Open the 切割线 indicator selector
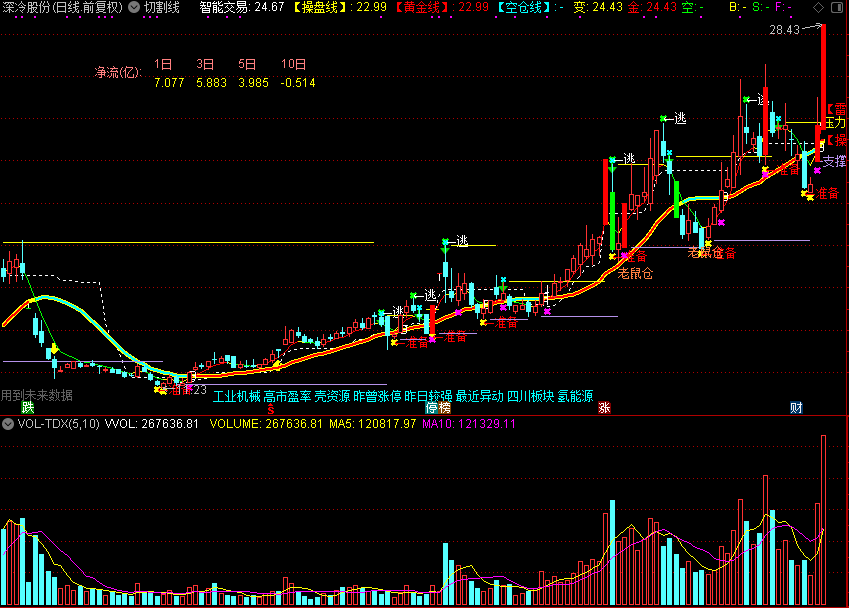This screenshot has width=849, height=608. coord(161,8)
